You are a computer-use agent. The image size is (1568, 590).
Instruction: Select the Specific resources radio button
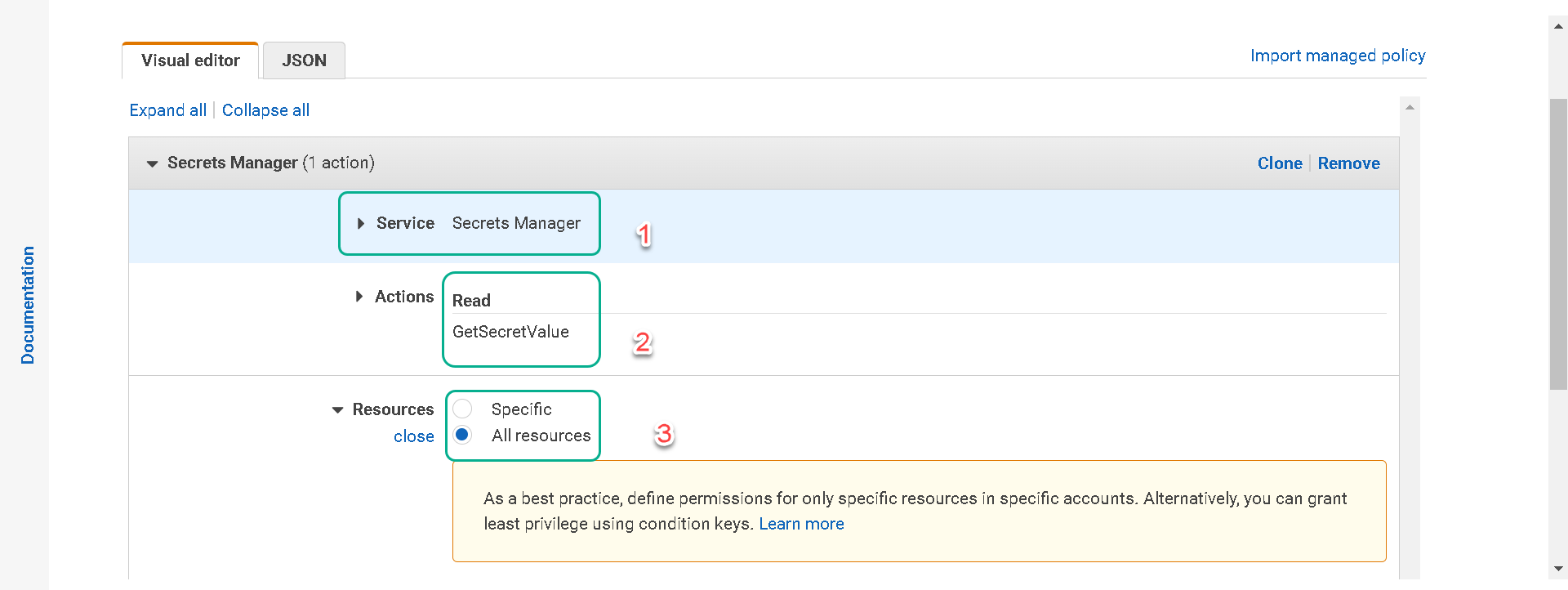point(462,409)
